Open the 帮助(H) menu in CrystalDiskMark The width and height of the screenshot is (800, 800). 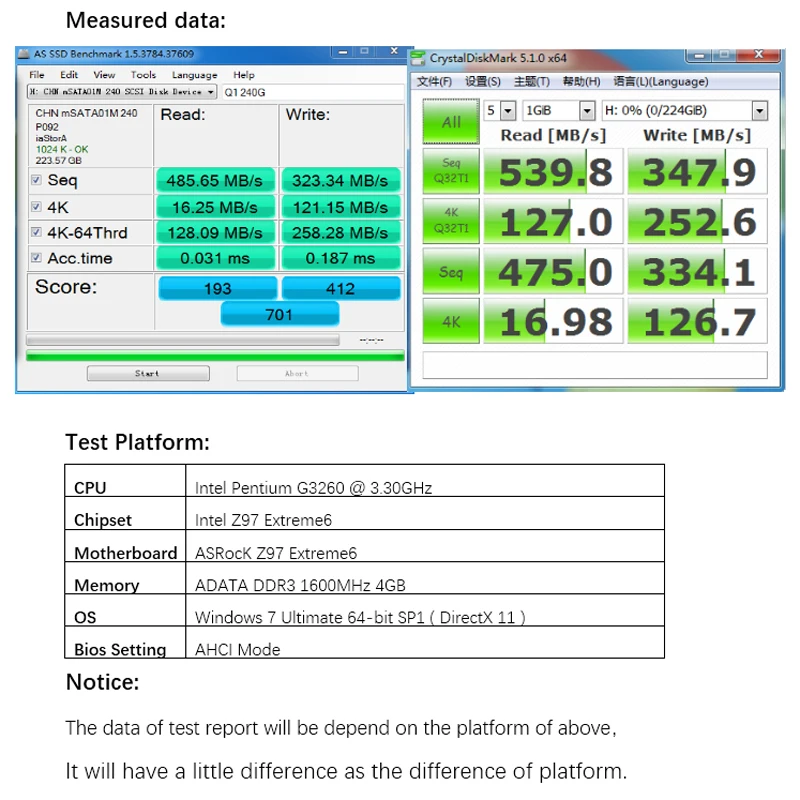581,82
